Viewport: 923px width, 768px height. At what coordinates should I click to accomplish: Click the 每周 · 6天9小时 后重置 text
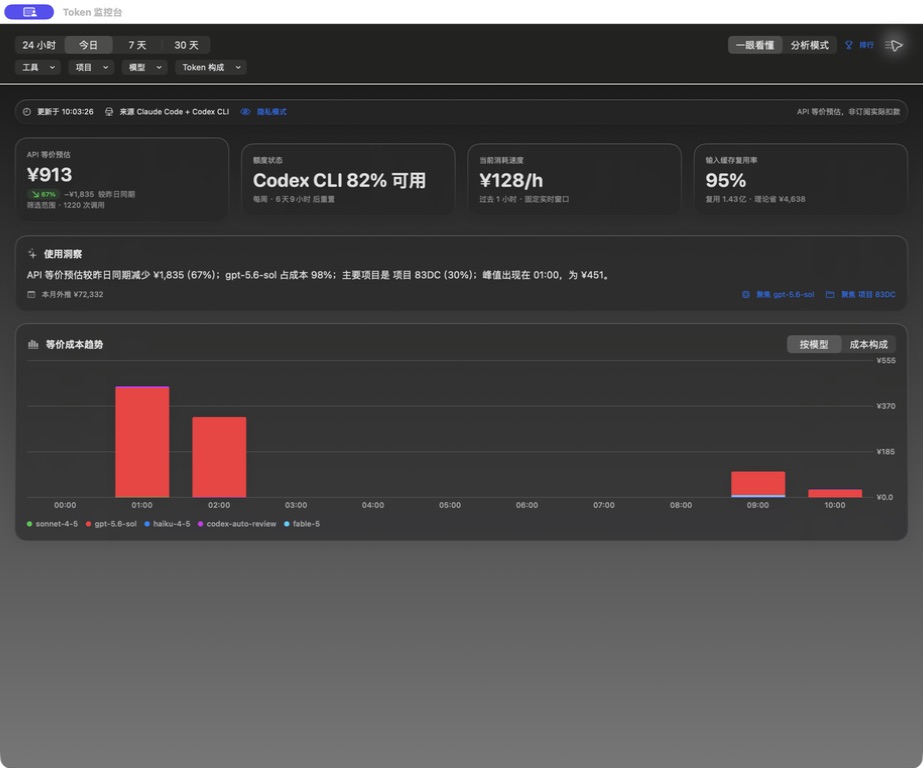[294, 200]
